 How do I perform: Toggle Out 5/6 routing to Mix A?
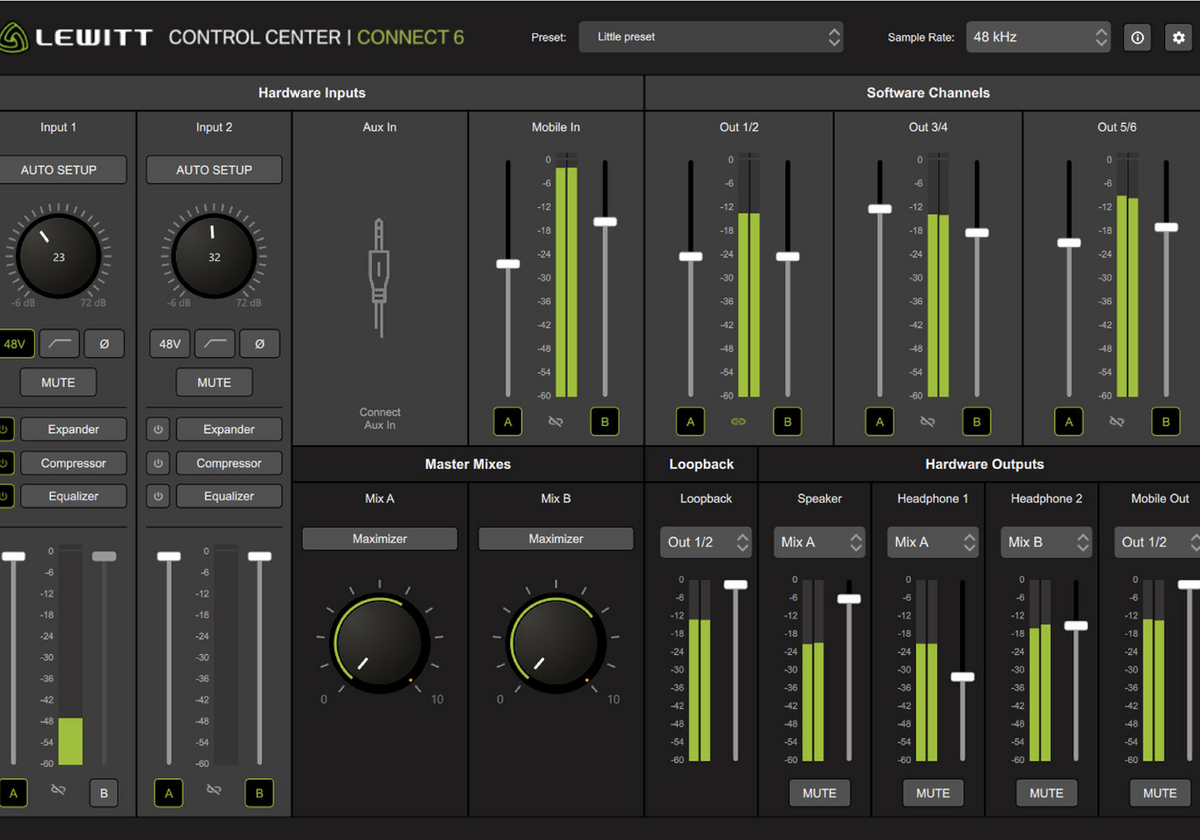[x=1069, y=422]
